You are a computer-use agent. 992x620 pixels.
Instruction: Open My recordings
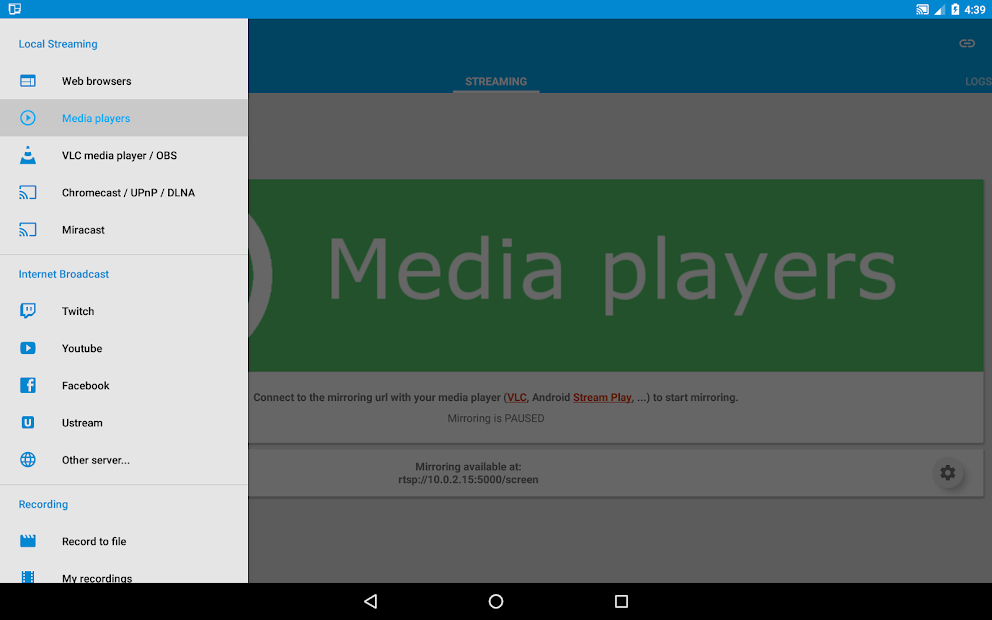tap(96, 578)
